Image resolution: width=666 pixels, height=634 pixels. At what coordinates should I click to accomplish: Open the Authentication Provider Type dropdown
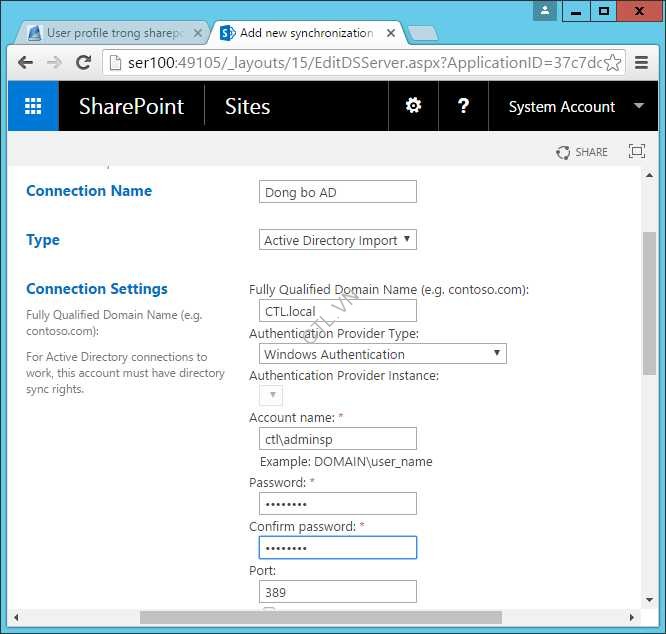click(382, 354)
